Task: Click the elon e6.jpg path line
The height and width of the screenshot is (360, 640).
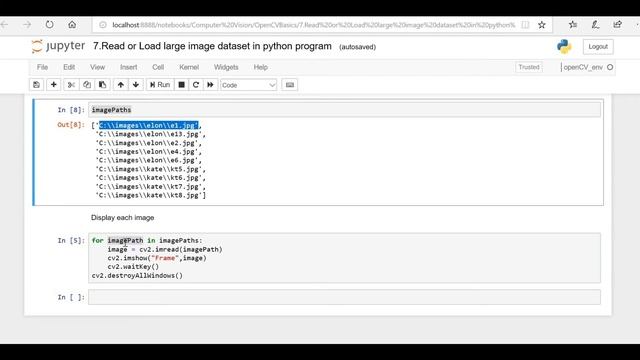Action: (149, 160)
